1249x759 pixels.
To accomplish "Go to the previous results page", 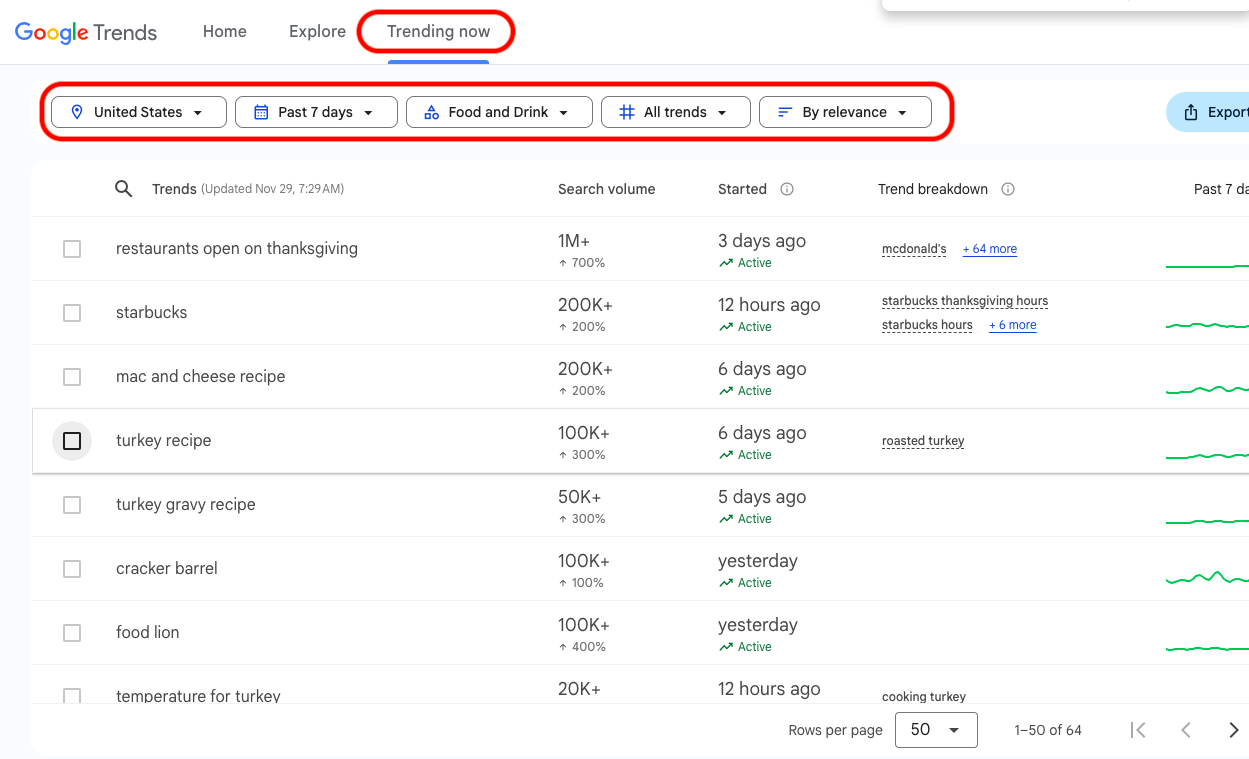I will (x=1186, y=730).
